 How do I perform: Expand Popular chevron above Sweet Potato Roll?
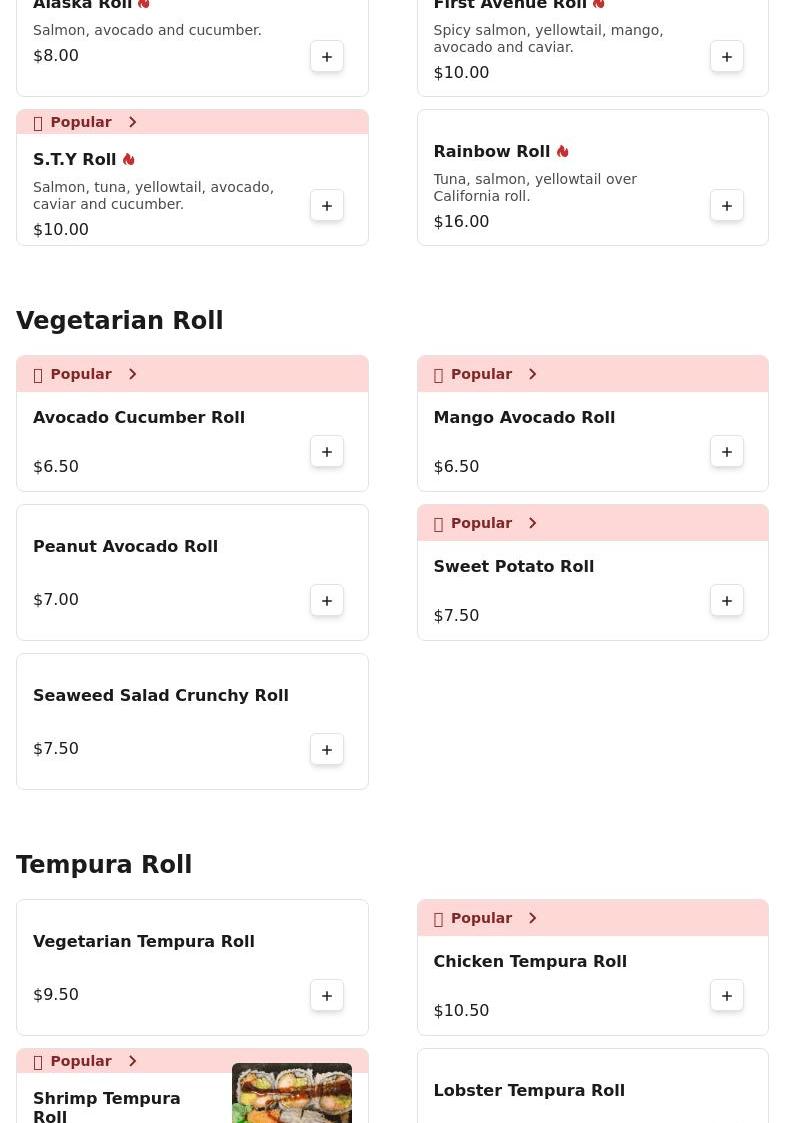coord(532,523)
